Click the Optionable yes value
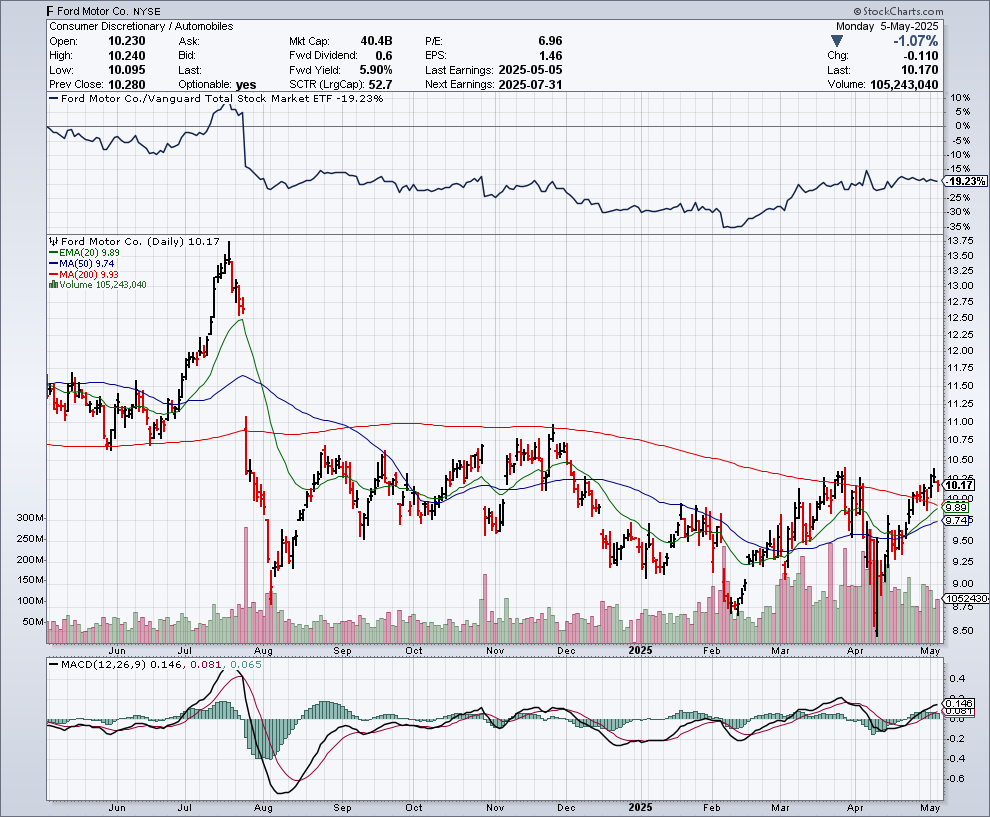The height and width of the screenshot is (817, 990). coord(246,85)
